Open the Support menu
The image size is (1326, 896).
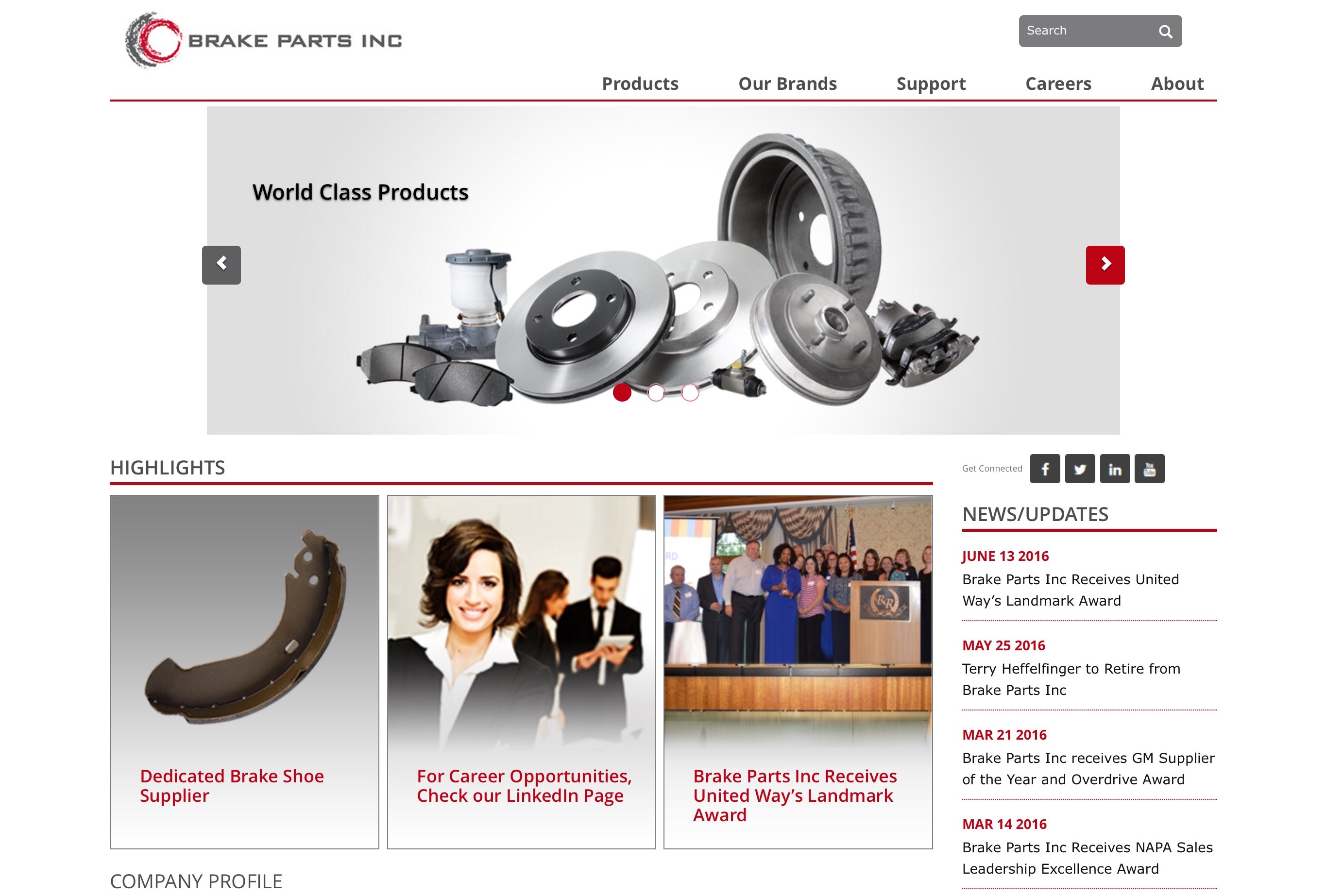point(931,84)
